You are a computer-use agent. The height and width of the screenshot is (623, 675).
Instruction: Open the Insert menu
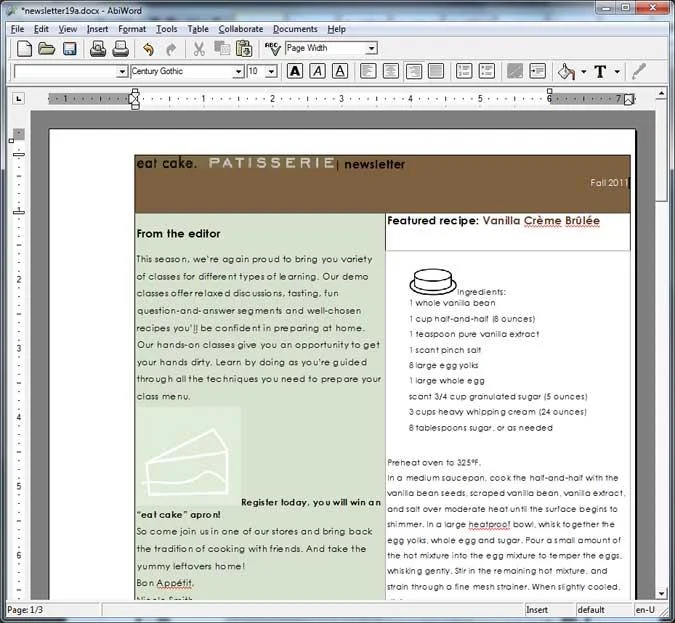click(x=97, y=29)
